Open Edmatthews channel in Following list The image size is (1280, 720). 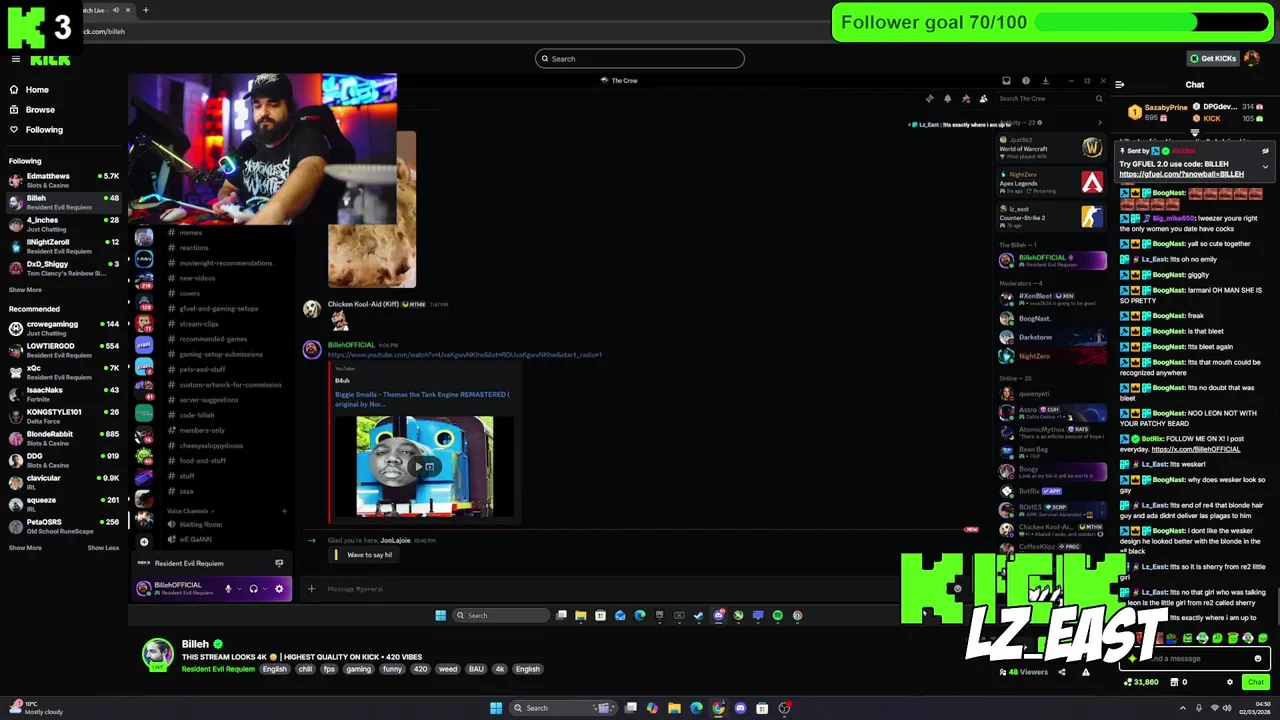point(62,180)
